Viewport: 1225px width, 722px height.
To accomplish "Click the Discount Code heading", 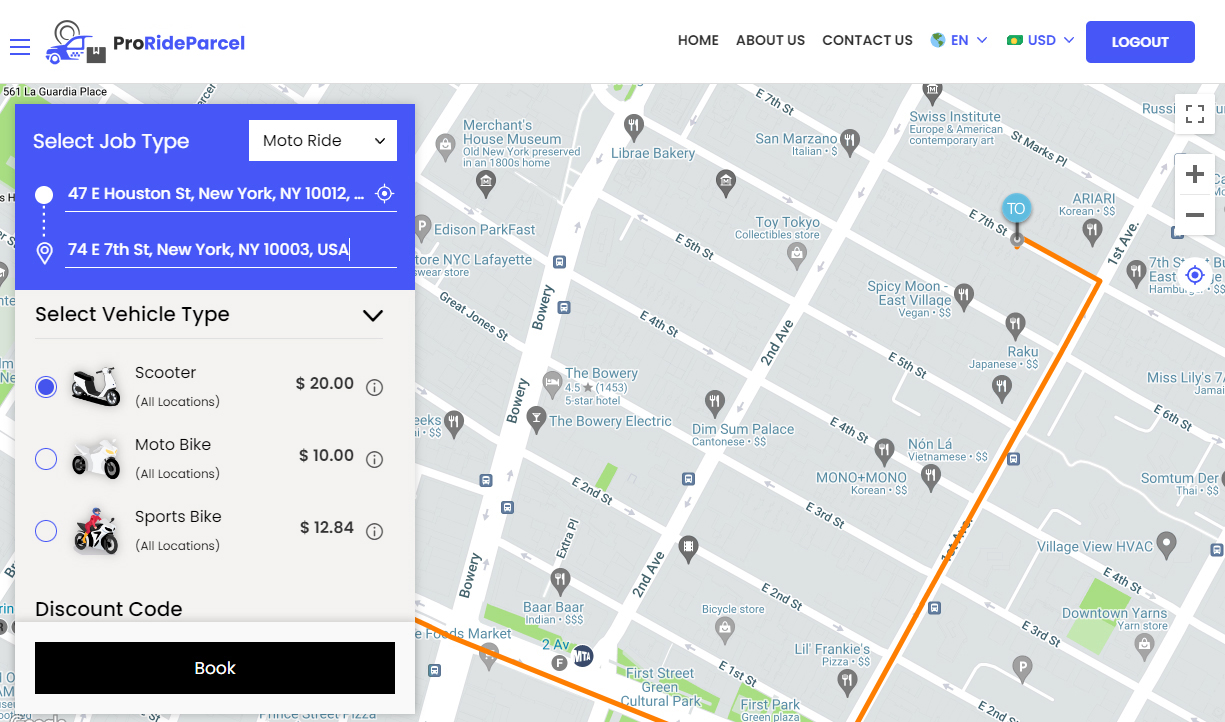I will pyautogui.click(x=109, y=609).
